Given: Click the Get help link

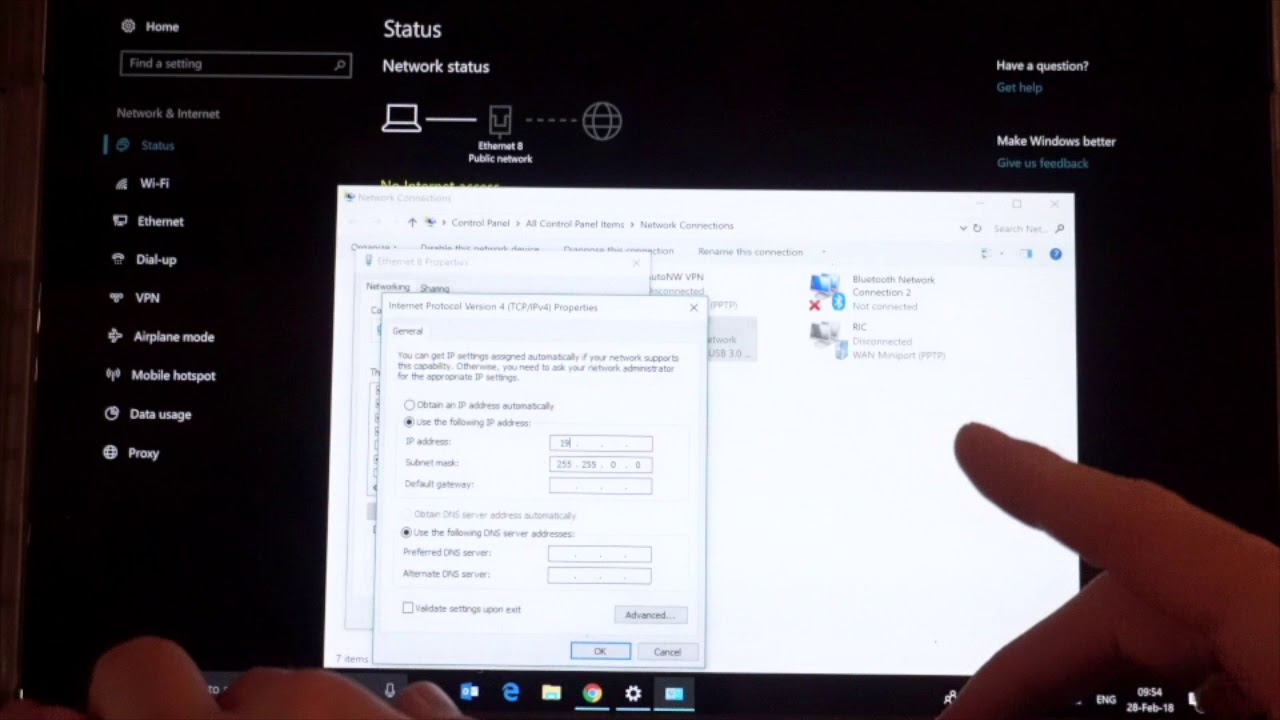Looking at the screenshot, I should pos(1019,88).
